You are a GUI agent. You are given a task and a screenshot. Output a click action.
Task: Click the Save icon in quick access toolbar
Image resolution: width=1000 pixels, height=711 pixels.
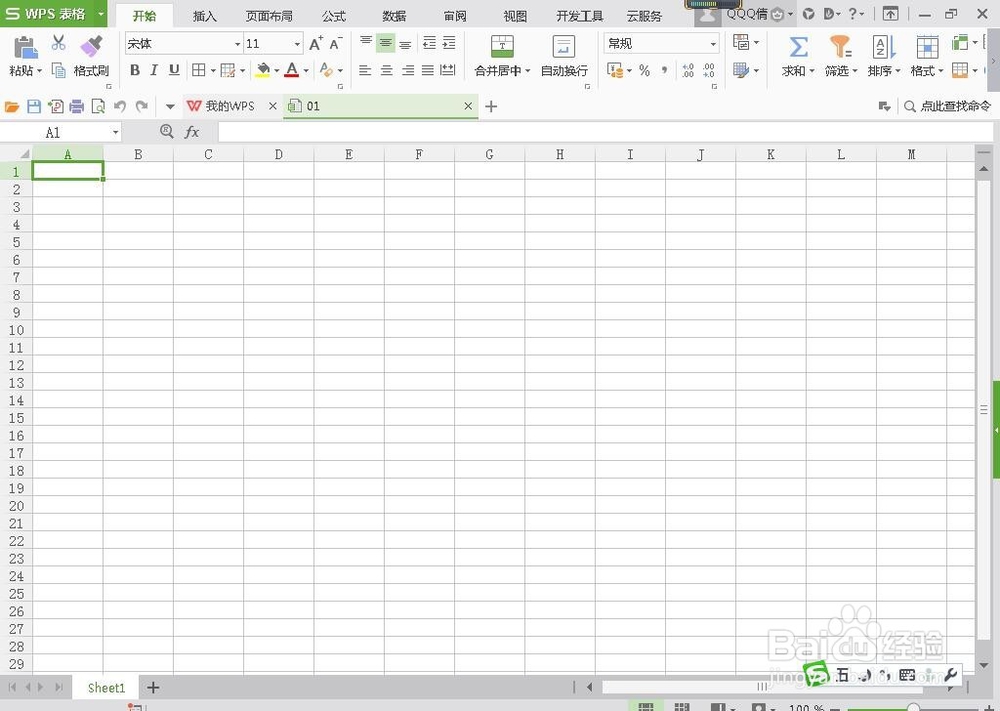[x=35, y=106]
